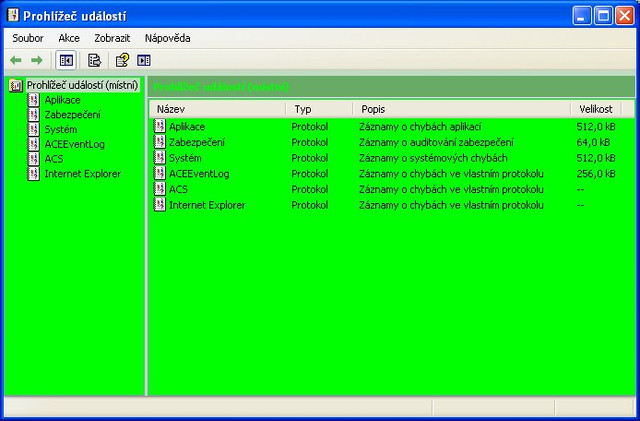
Task: Click the root Prohlížeč událostí tree icon
Action: pyautogui.click(x=16, y=85)
